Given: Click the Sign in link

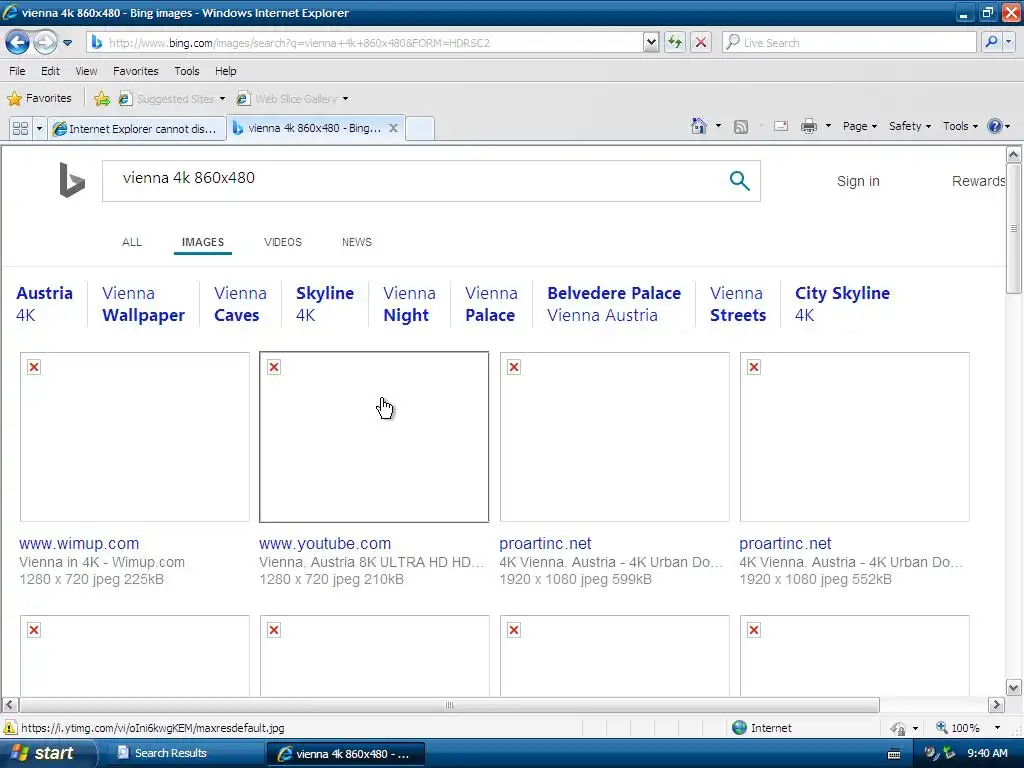Looking at the screenshot, I should (858, 181).
